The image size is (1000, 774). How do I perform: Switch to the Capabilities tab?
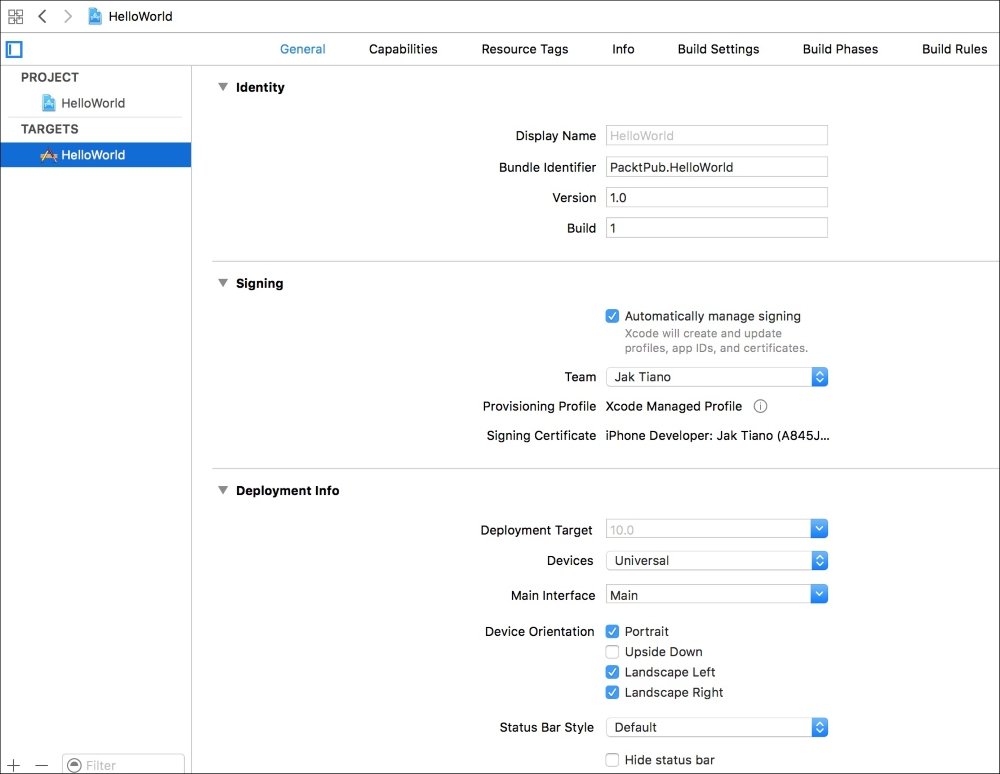coord(403,49)
